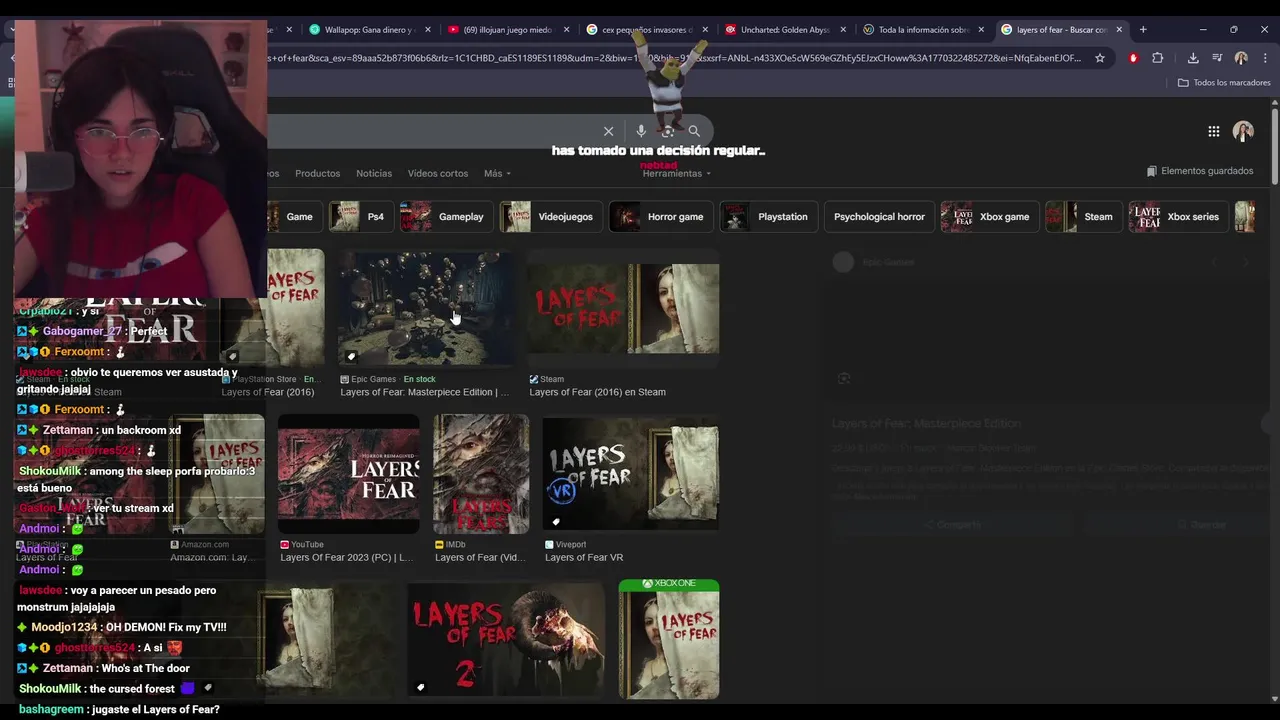Open a new browser tab
The height and width of the screenshot is (720, 1280).
[x=1143, y=30]
